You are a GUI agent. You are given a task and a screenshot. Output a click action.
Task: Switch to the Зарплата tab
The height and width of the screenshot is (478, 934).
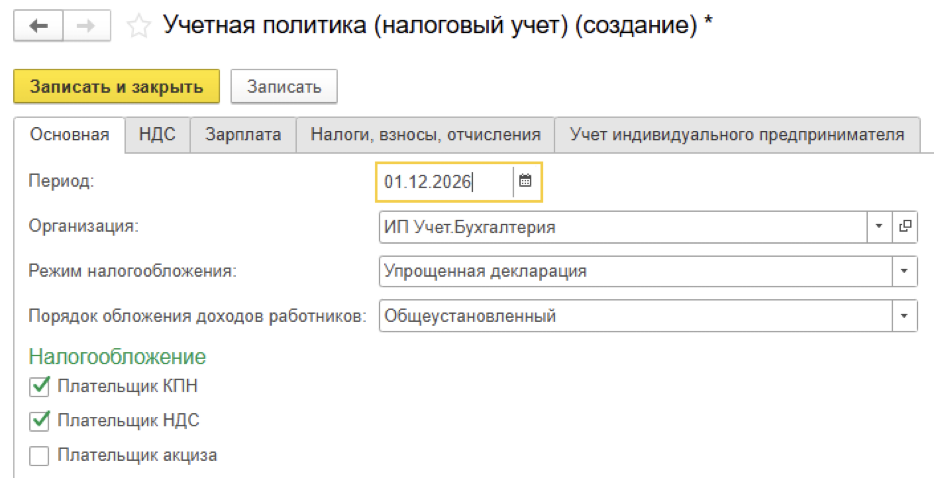(243, 135)
